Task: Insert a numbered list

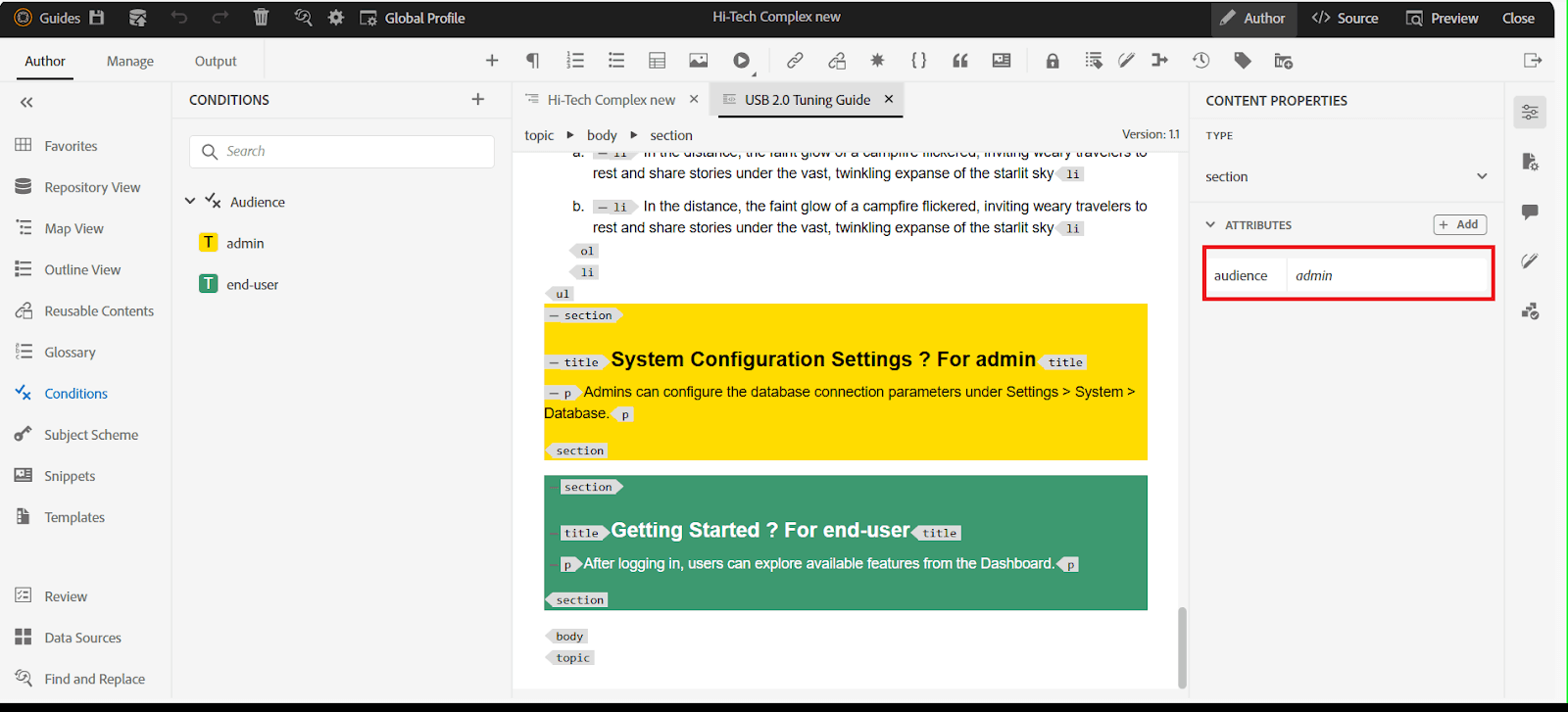Action: (575, 61)
